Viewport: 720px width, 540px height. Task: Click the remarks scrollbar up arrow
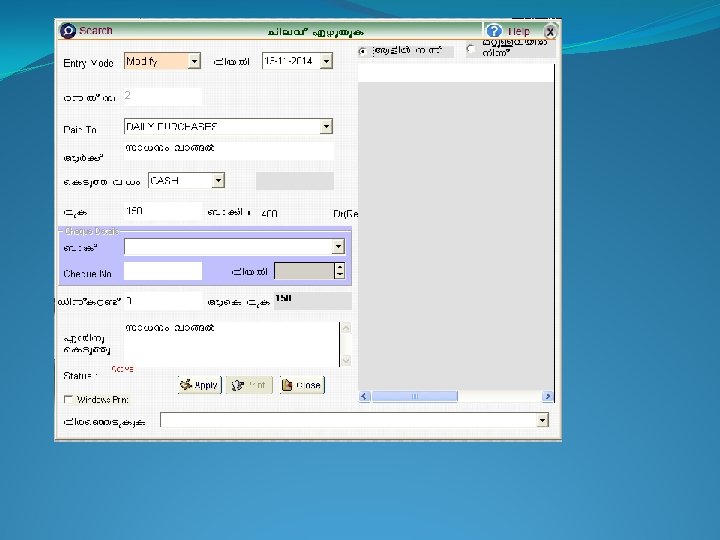point(346,328)
